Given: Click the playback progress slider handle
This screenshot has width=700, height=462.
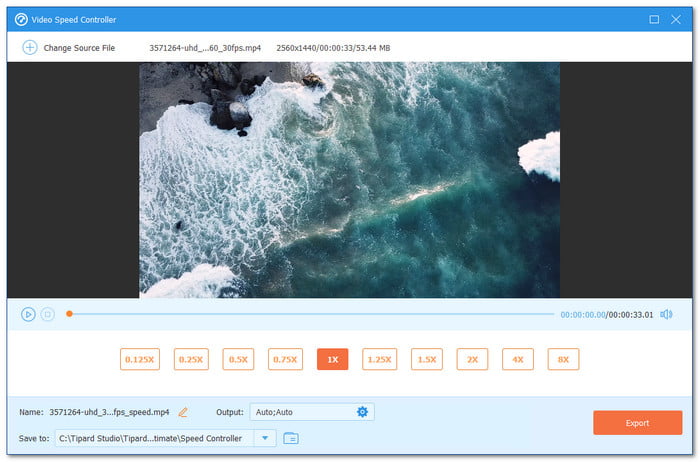Looking at the screenshot, I should [x=69, y=314].
